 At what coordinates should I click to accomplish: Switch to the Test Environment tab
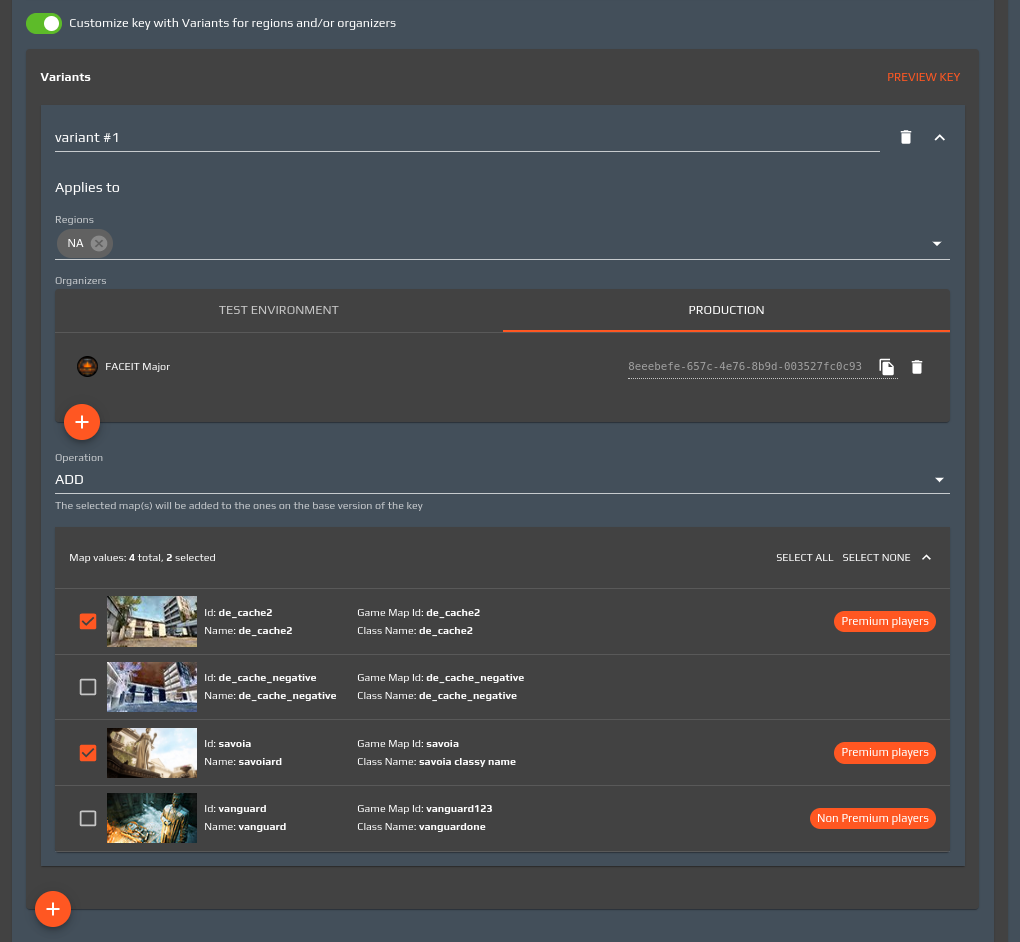[x=279, y=310]
